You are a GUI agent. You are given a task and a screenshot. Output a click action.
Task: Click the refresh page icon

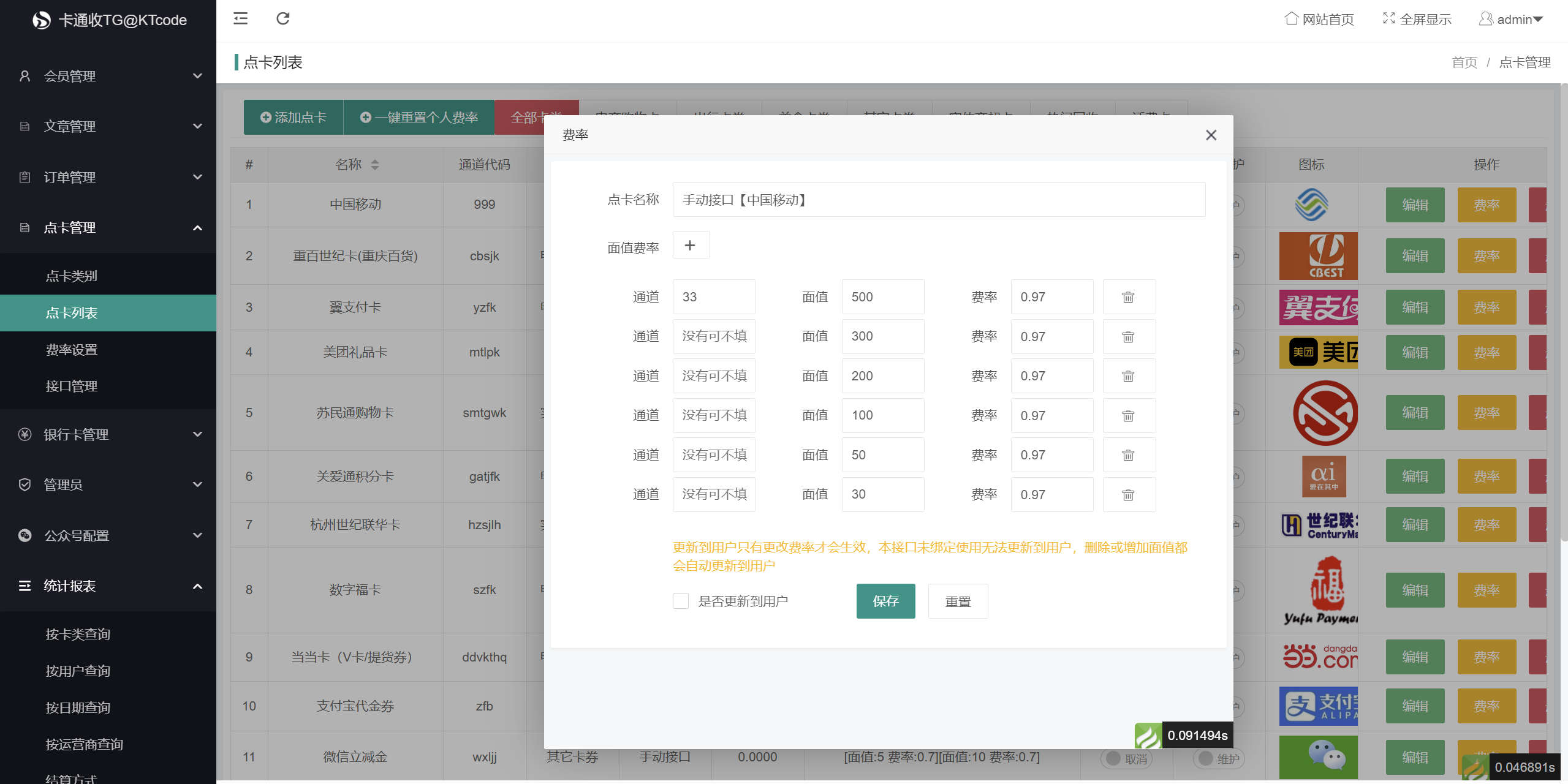tap(282, 18)
